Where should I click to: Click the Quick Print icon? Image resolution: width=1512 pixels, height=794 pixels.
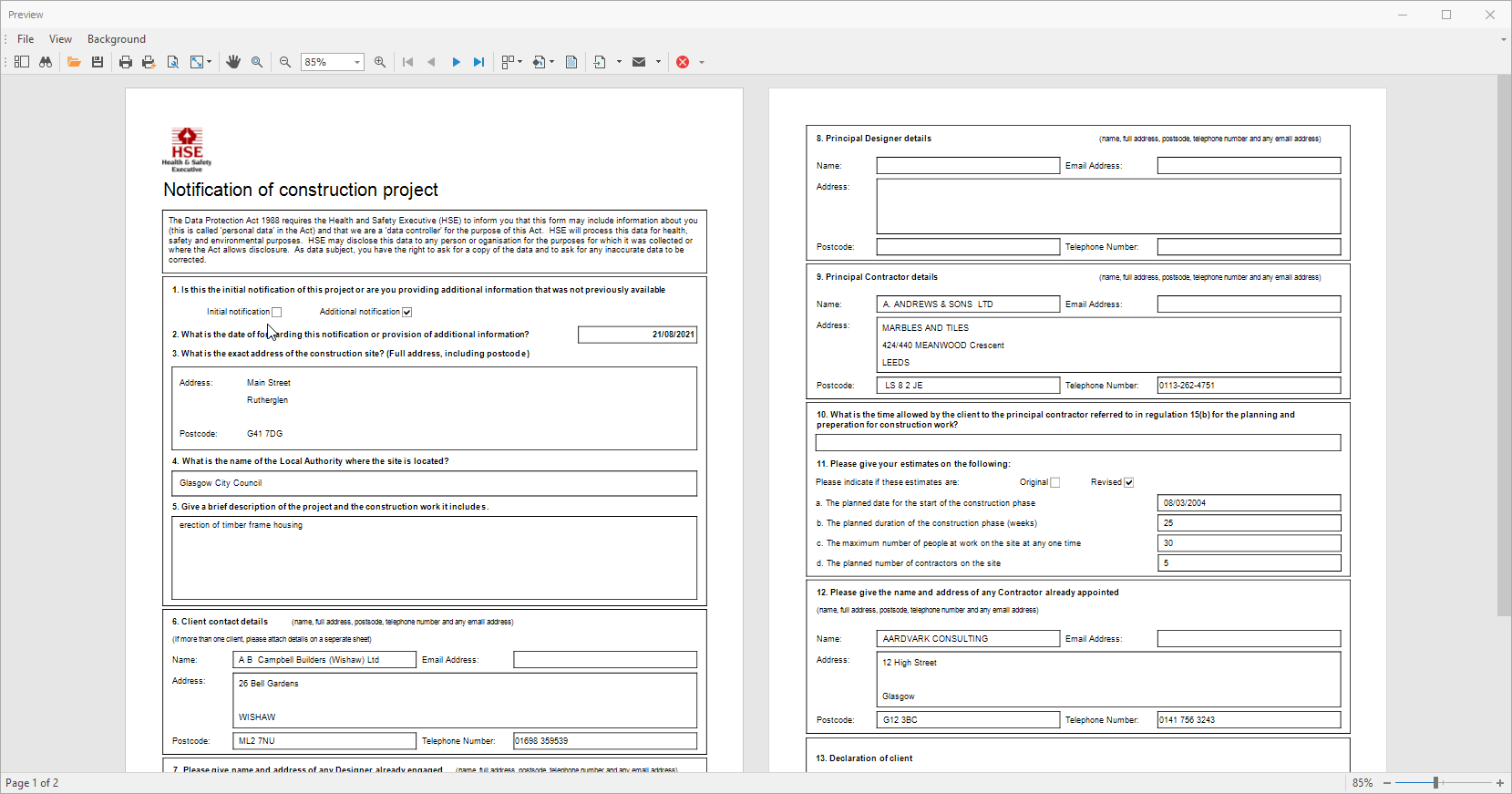tap(149, 62)
